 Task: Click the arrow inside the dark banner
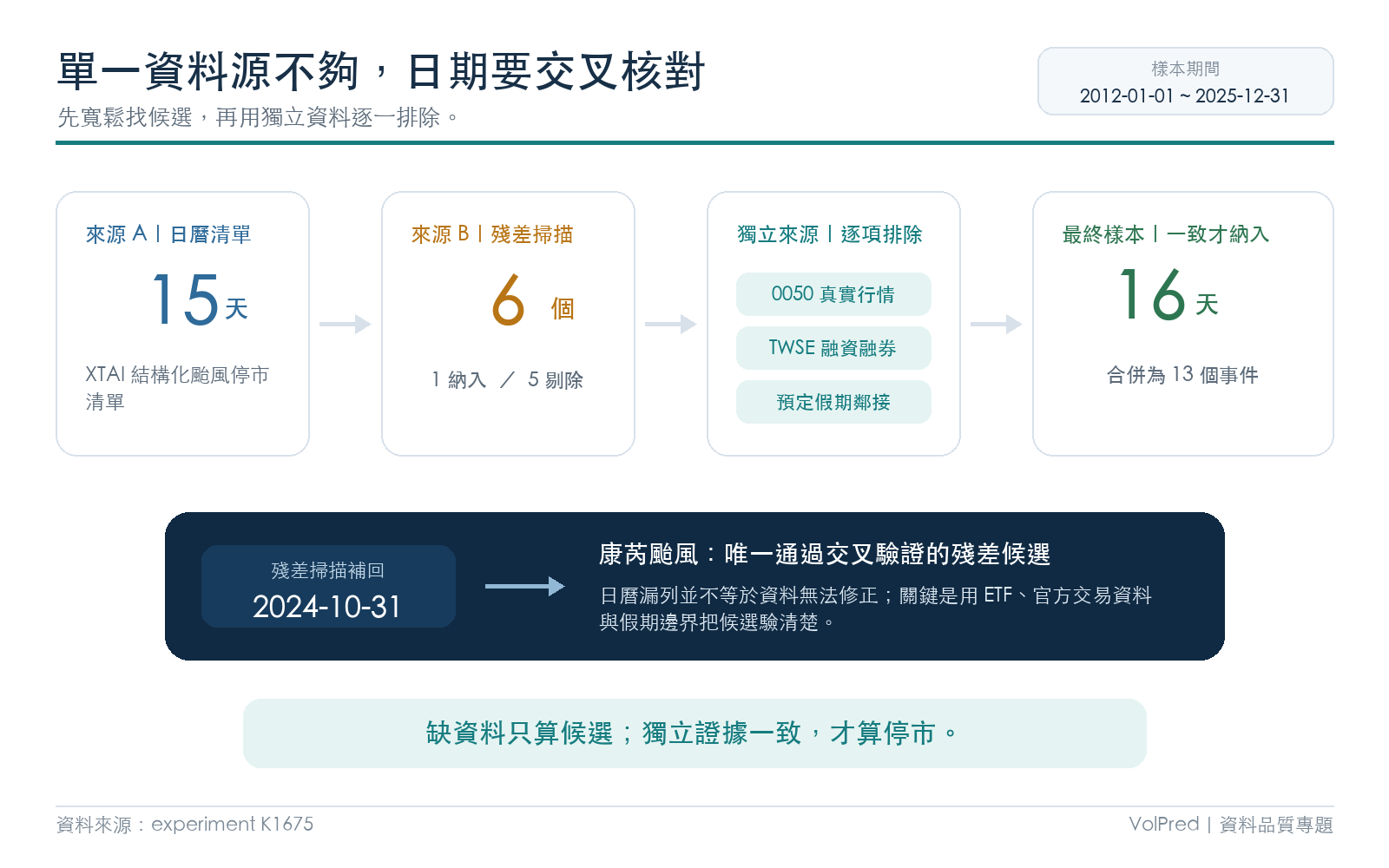524,587
